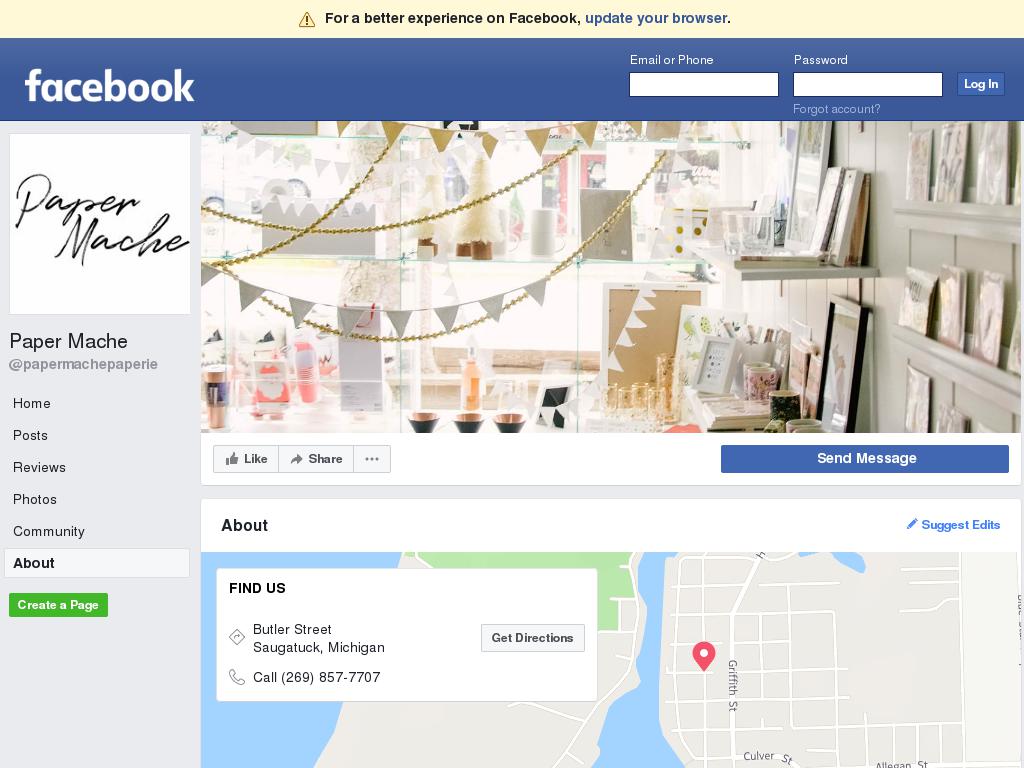Open the three-dots more options menu
Image resolution: width=1024 pixels, height=768 pixels.
pos(372,459)
